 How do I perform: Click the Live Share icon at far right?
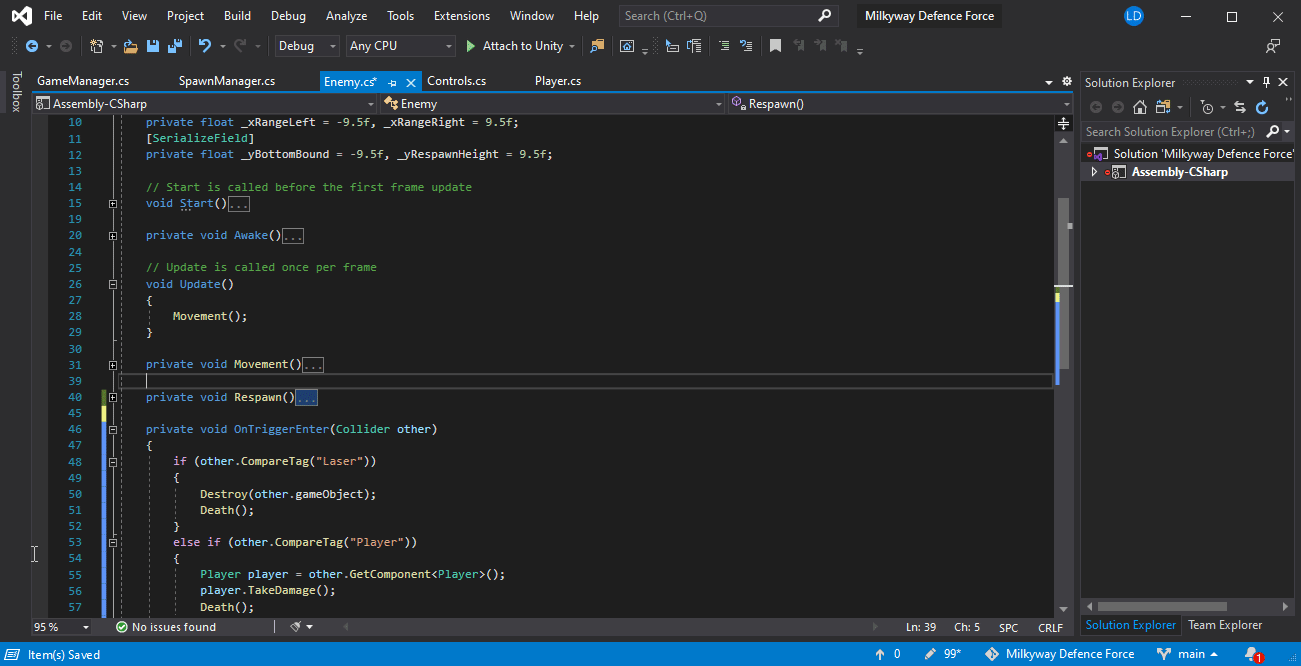click(x=1273, y=46)
